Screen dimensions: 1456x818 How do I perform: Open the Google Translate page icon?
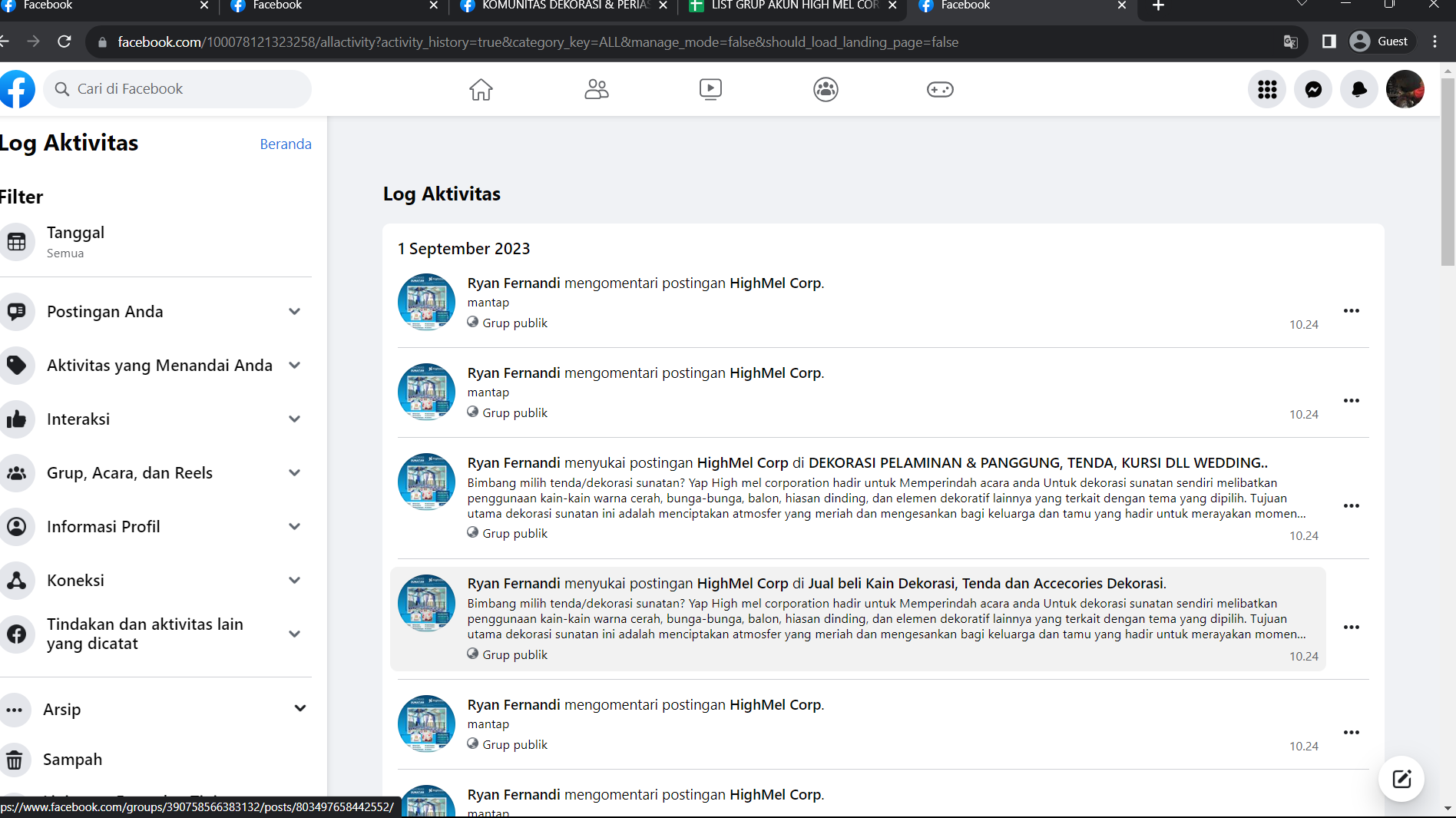coord(1291,41)
